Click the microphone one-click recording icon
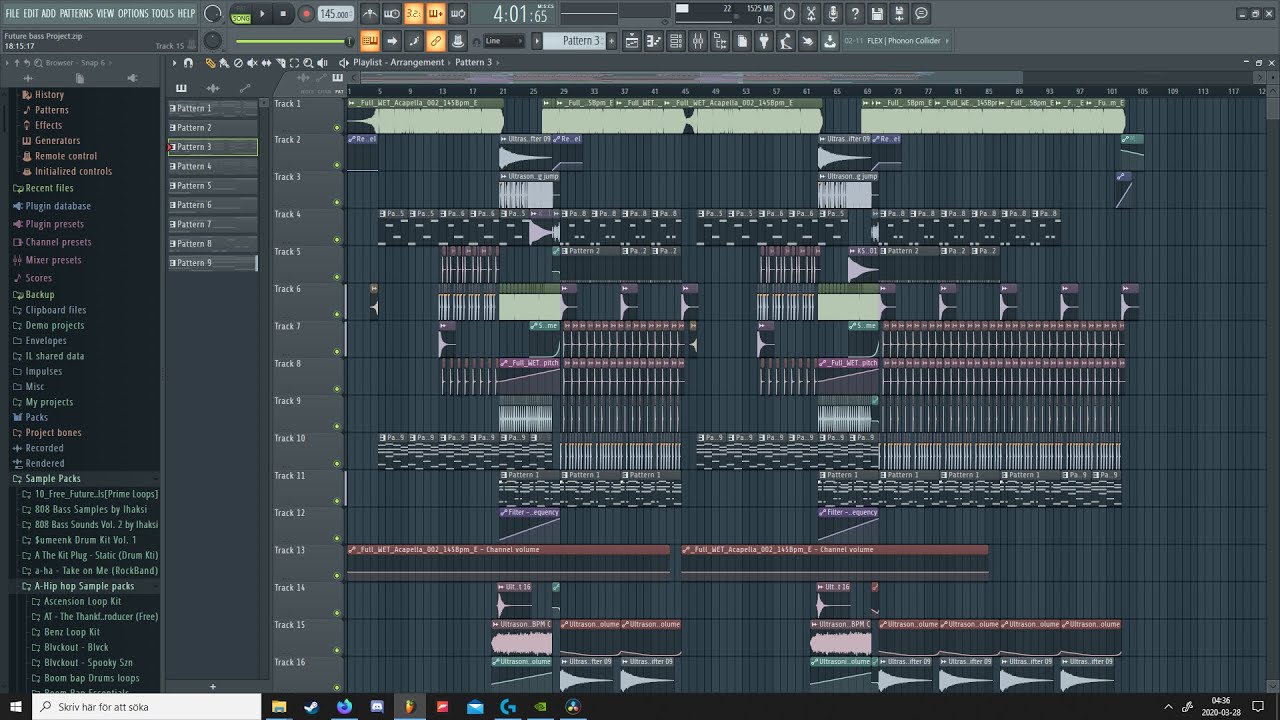 [x=833, y=14]
